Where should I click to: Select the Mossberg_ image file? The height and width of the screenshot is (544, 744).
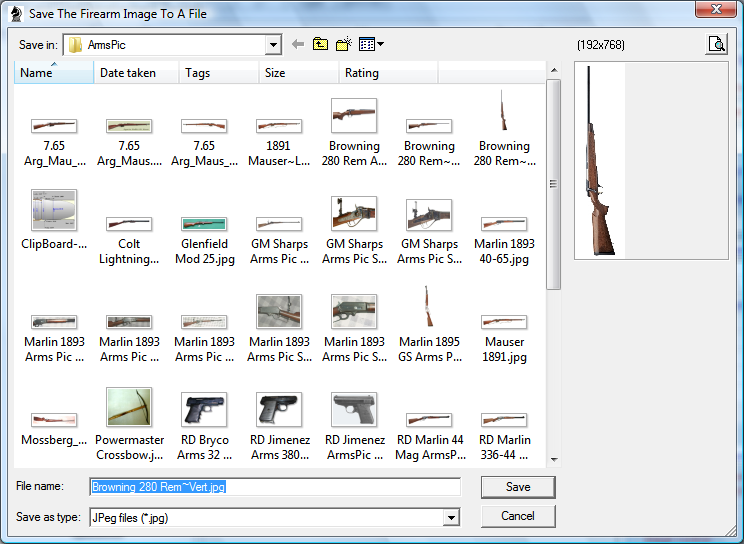point(54,429)
